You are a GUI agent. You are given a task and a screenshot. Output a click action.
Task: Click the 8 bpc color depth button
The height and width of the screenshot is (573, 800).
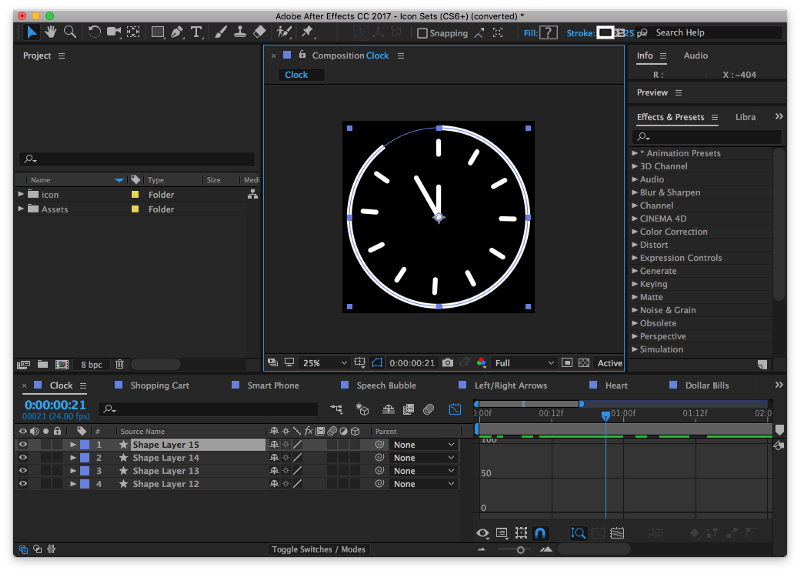pyautogui.click(x=91, y=364)
